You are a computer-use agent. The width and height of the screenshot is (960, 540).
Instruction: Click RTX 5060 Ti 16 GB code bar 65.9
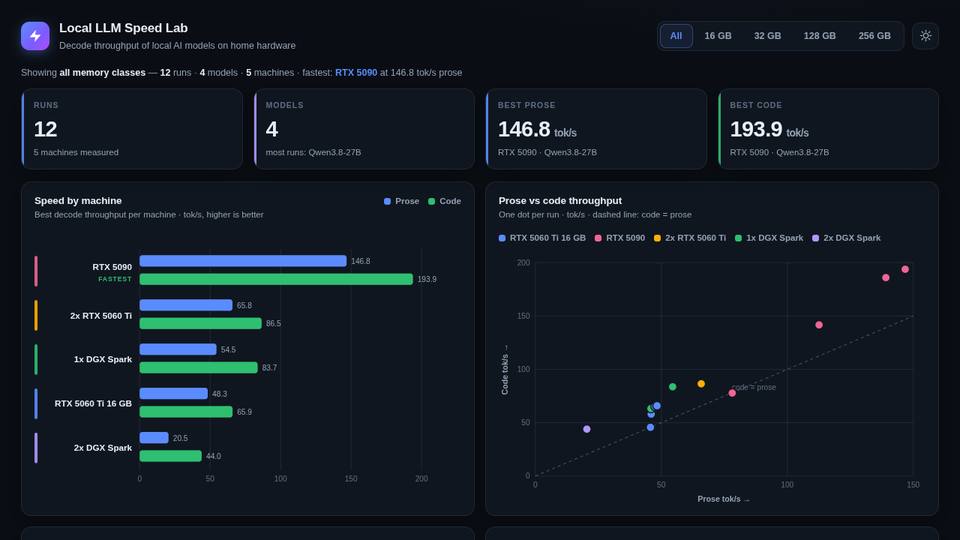pyautogui.click(x=186, y=411)
